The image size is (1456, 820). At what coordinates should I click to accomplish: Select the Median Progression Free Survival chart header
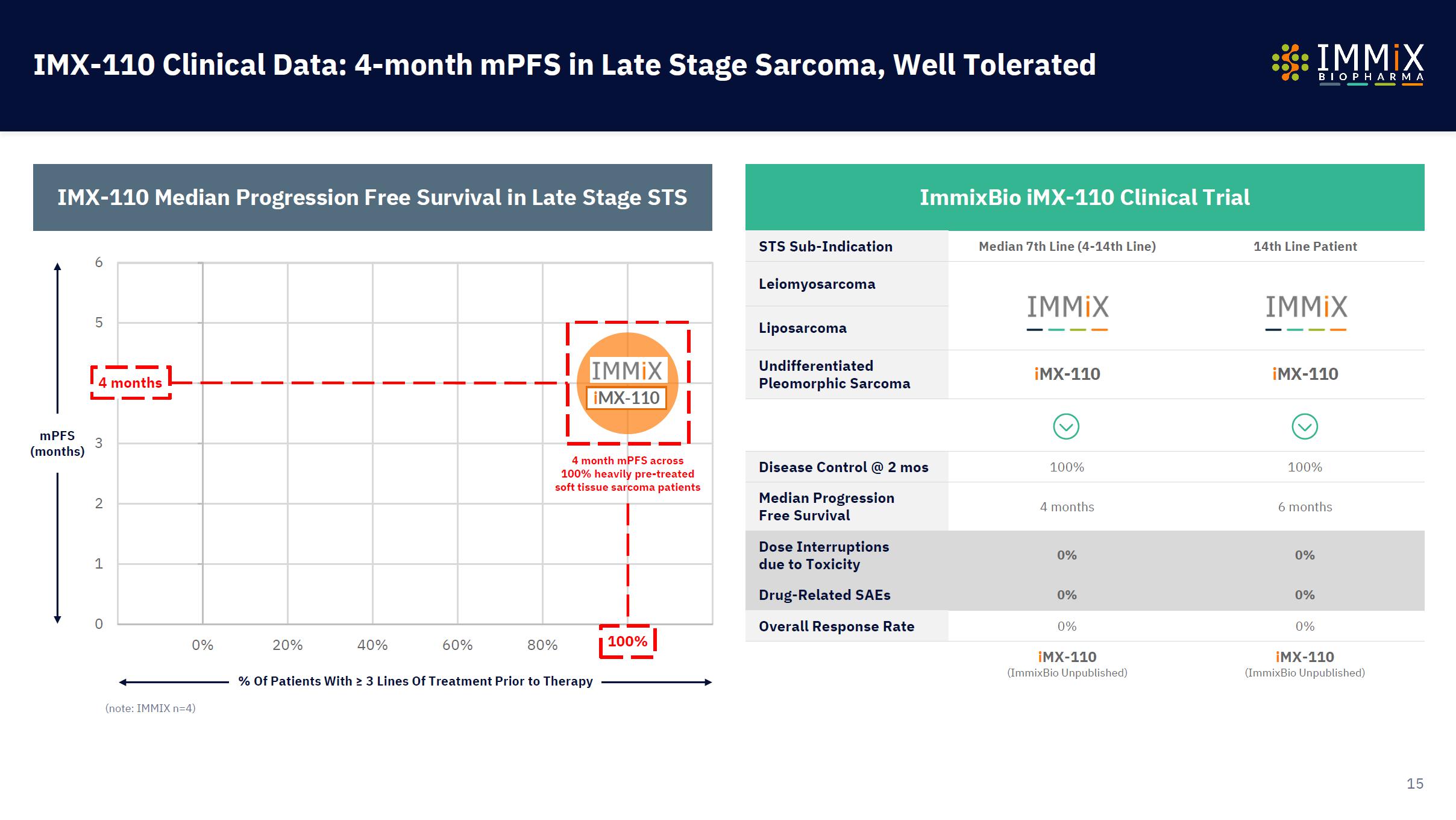click(372, 198)
